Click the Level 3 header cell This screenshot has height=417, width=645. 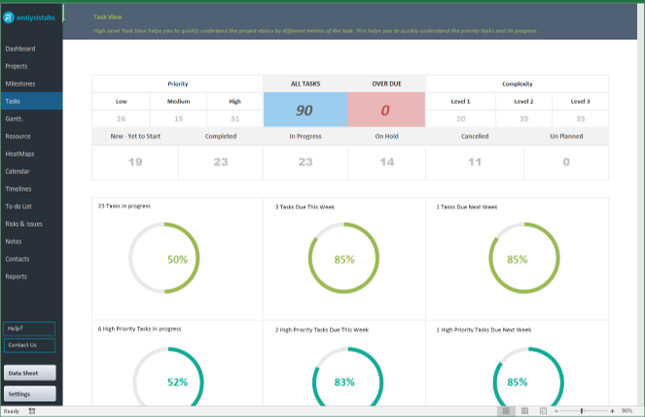point(580,101)
